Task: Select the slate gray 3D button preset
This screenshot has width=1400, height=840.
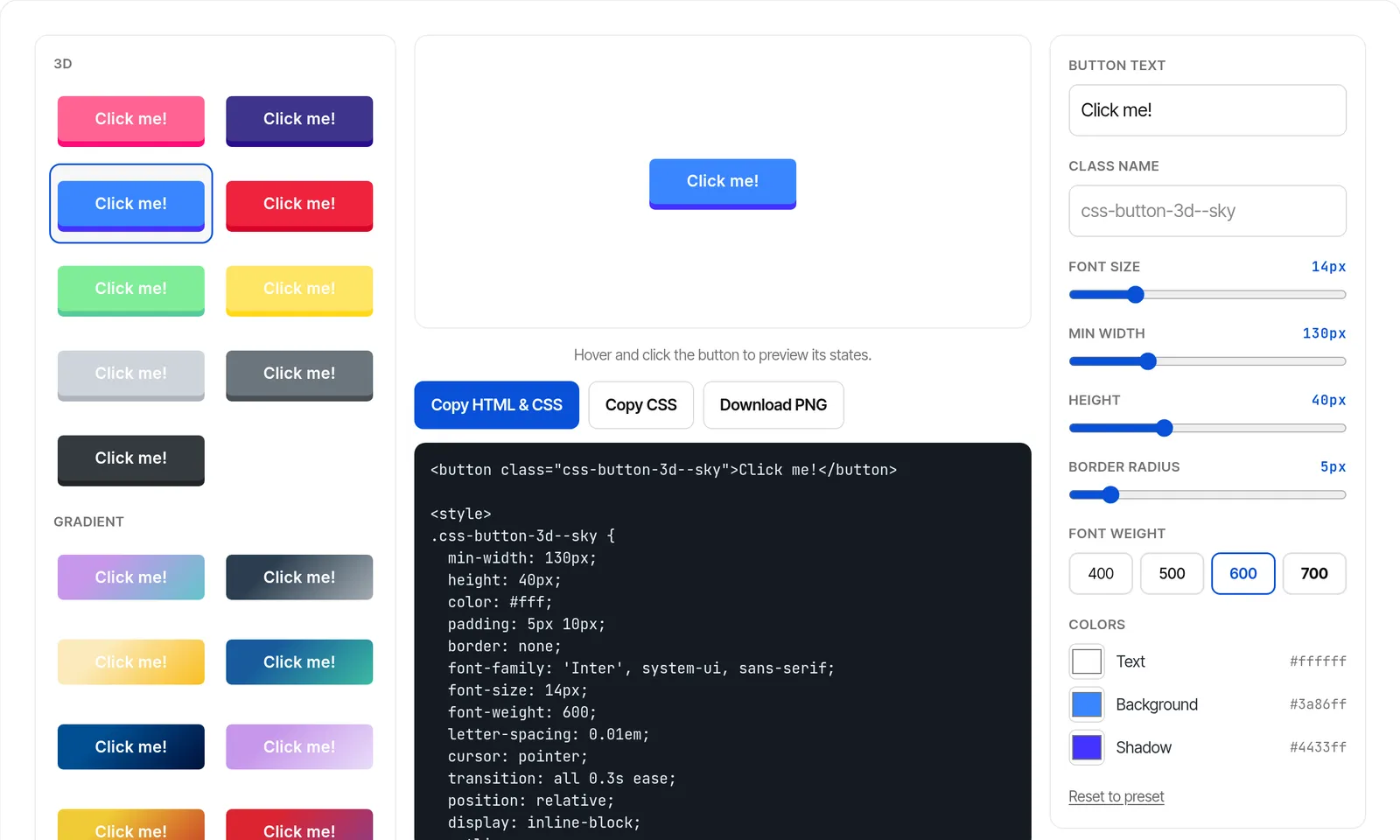Action: pos(299,374)
